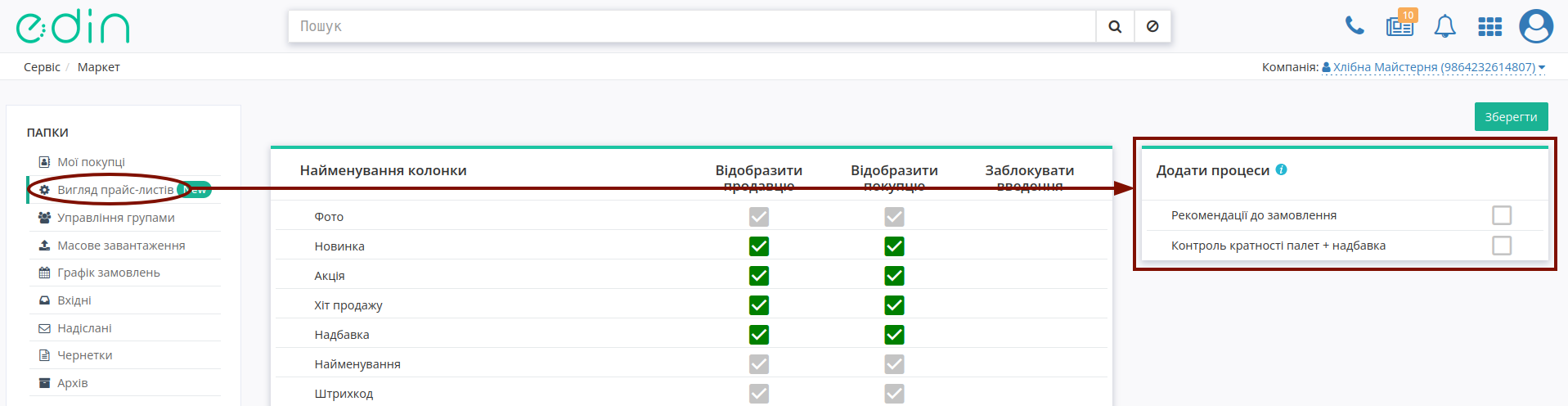
Task: Toggle buyer display checkbox for Новинка
Action: [x=894, y=246]
